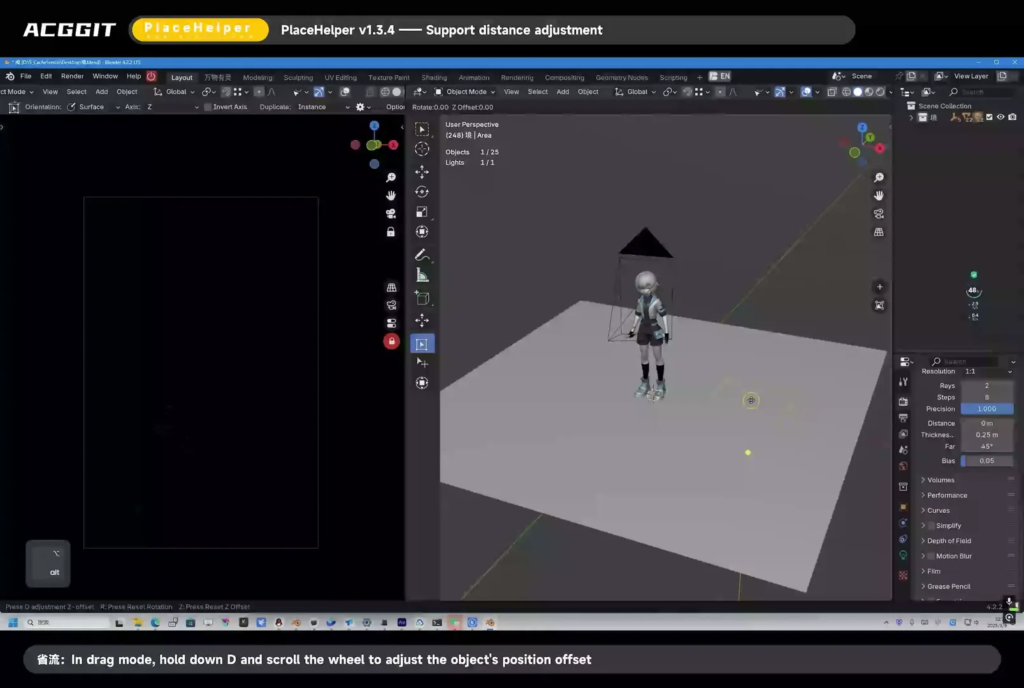The width and height of the screenshot is (1024, 688).
Task: Click the zoom magnifier icon in left viewport
Action: 391,178
